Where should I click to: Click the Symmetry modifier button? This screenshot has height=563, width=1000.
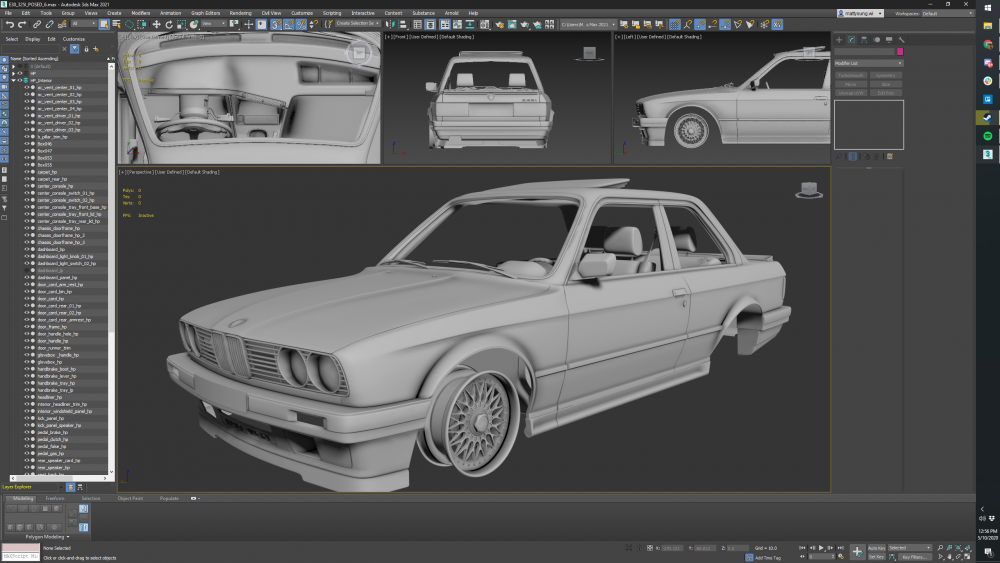point(886,75)
